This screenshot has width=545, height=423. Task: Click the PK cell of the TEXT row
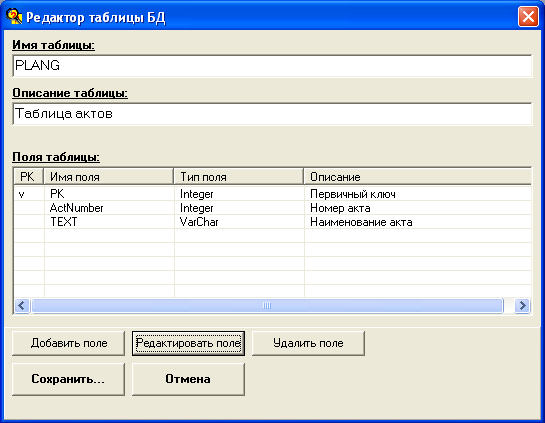[29, 222]
